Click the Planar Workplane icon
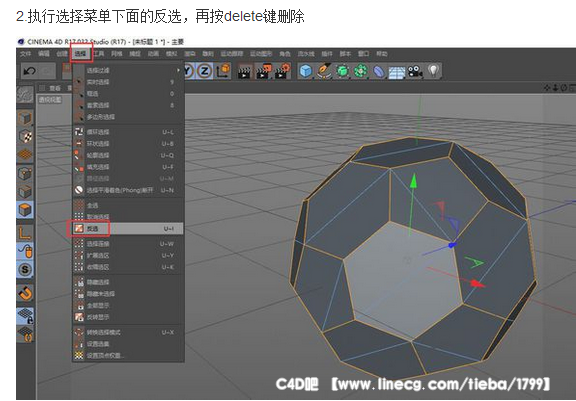Screen dimensions: 576x401 coord(25,334)
